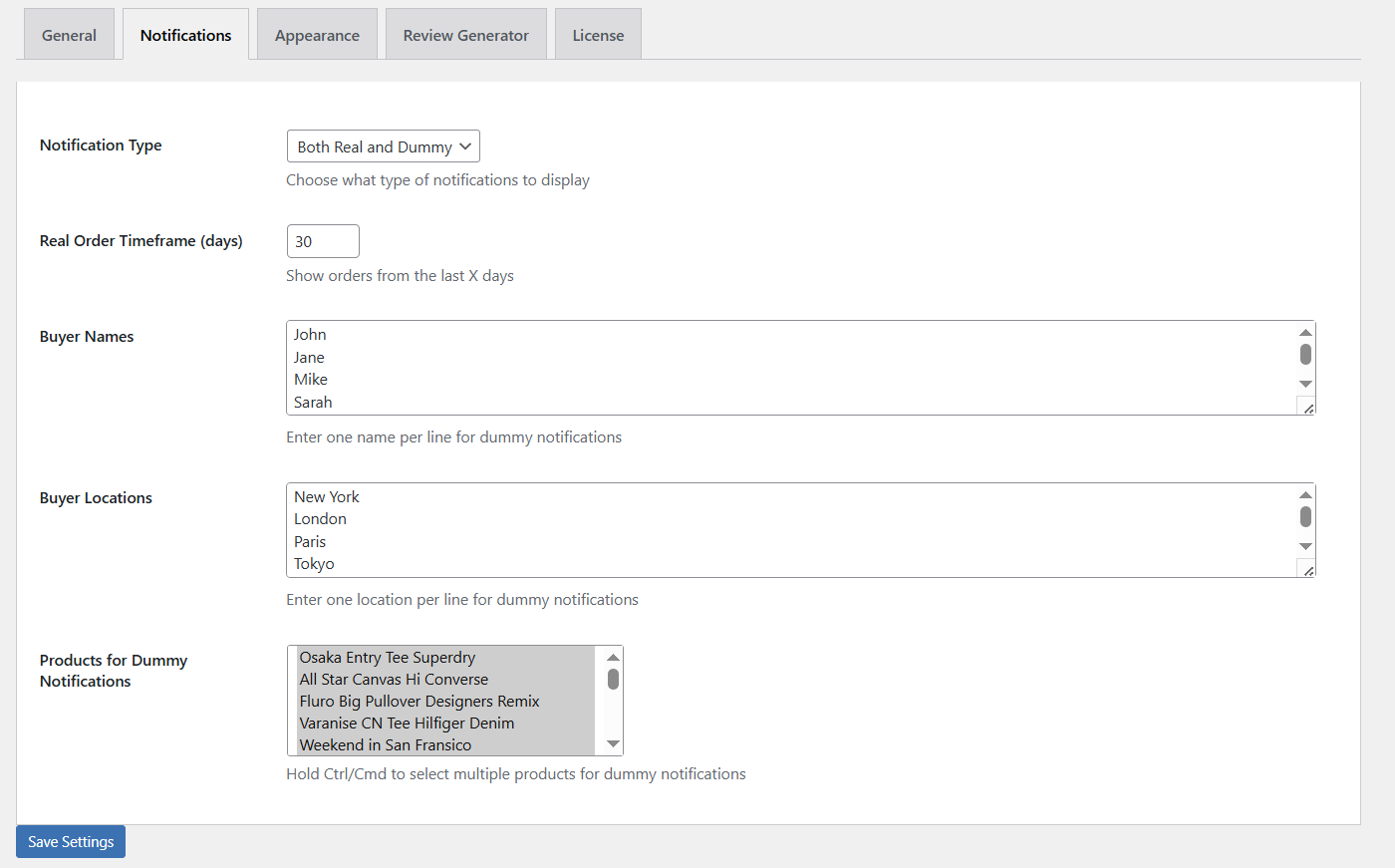
Task: Click the Real Order Timeframe input showing 30
Action: (322, 240)
